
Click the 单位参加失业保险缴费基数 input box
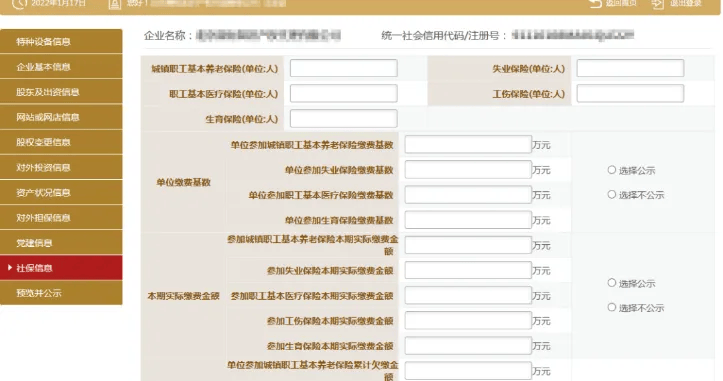tap(468, 170)
